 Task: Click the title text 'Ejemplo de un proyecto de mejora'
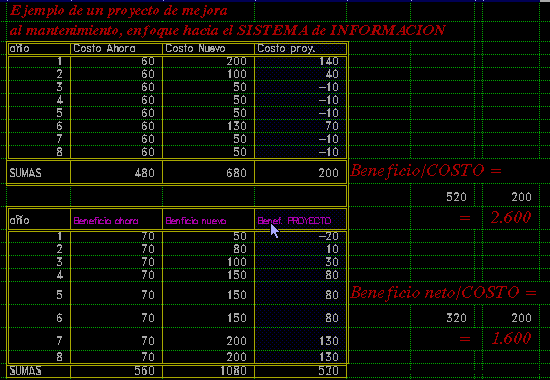click(119, 11)
